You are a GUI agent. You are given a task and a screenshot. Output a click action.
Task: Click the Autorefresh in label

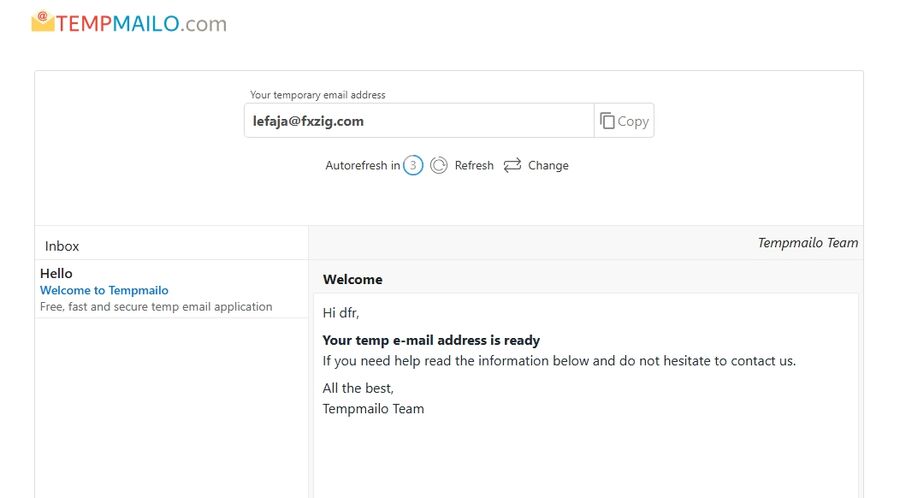point(363,165)
